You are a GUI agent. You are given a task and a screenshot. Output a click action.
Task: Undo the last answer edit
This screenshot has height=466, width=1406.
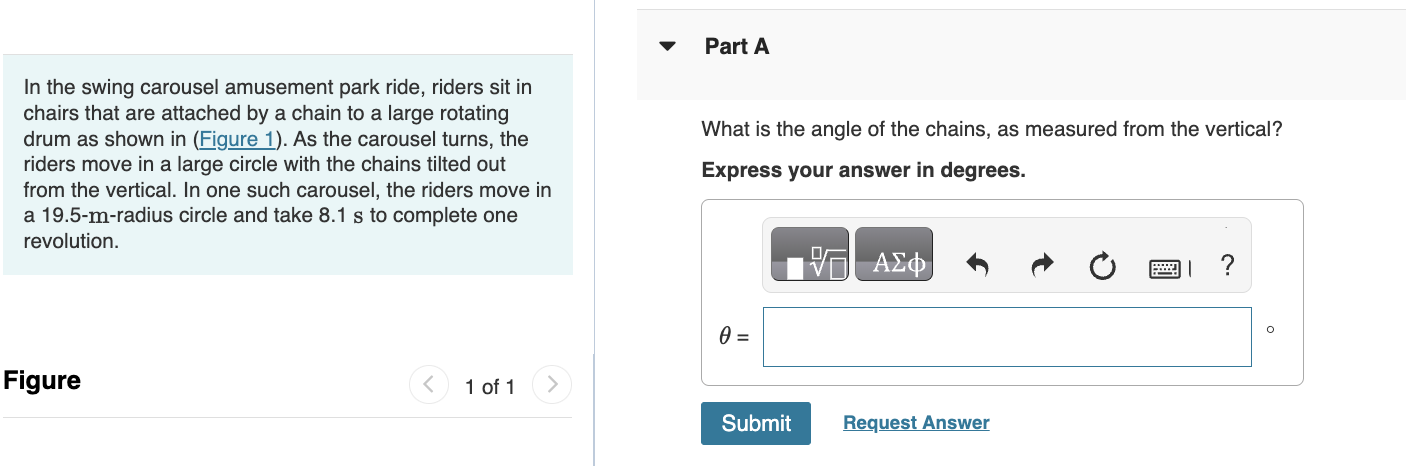click(x=977, y=266)
